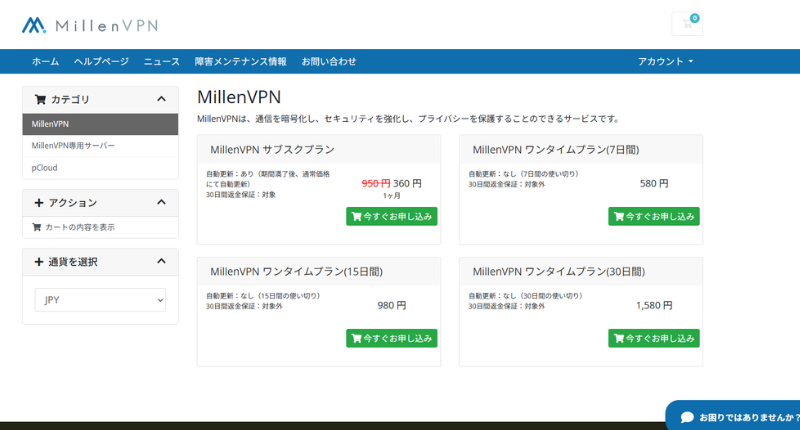Expand the アカウント dropdown menu
The width and height of the screenshot is (800, 430).
click(x=665, y=61)
